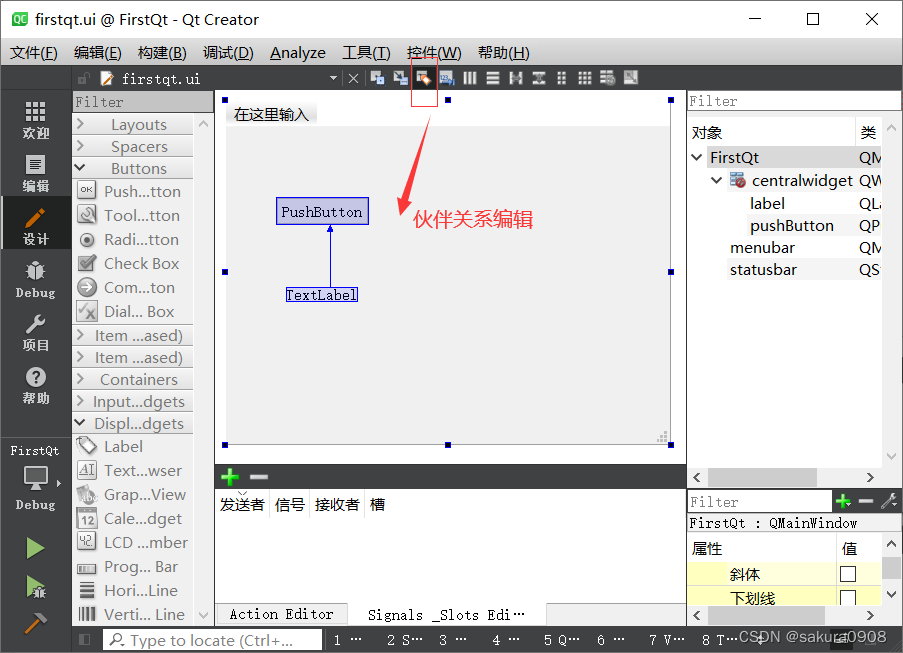903x653 pixels.
Task: Select the Edit Tab Order icon
Action: click(446, 78)
